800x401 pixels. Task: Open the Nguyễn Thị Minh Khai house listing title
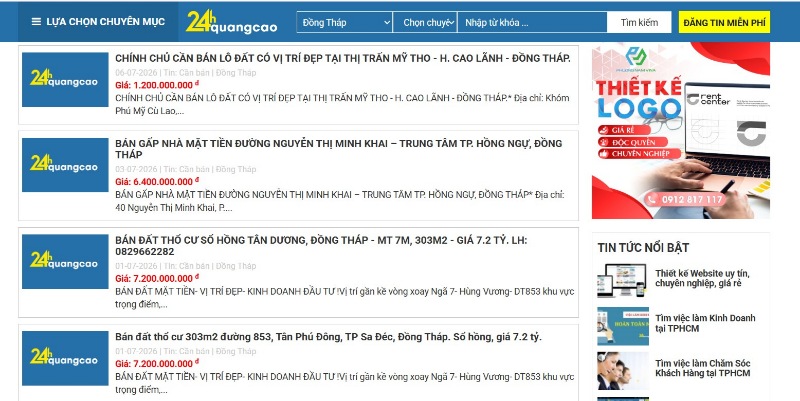[339, 149]
